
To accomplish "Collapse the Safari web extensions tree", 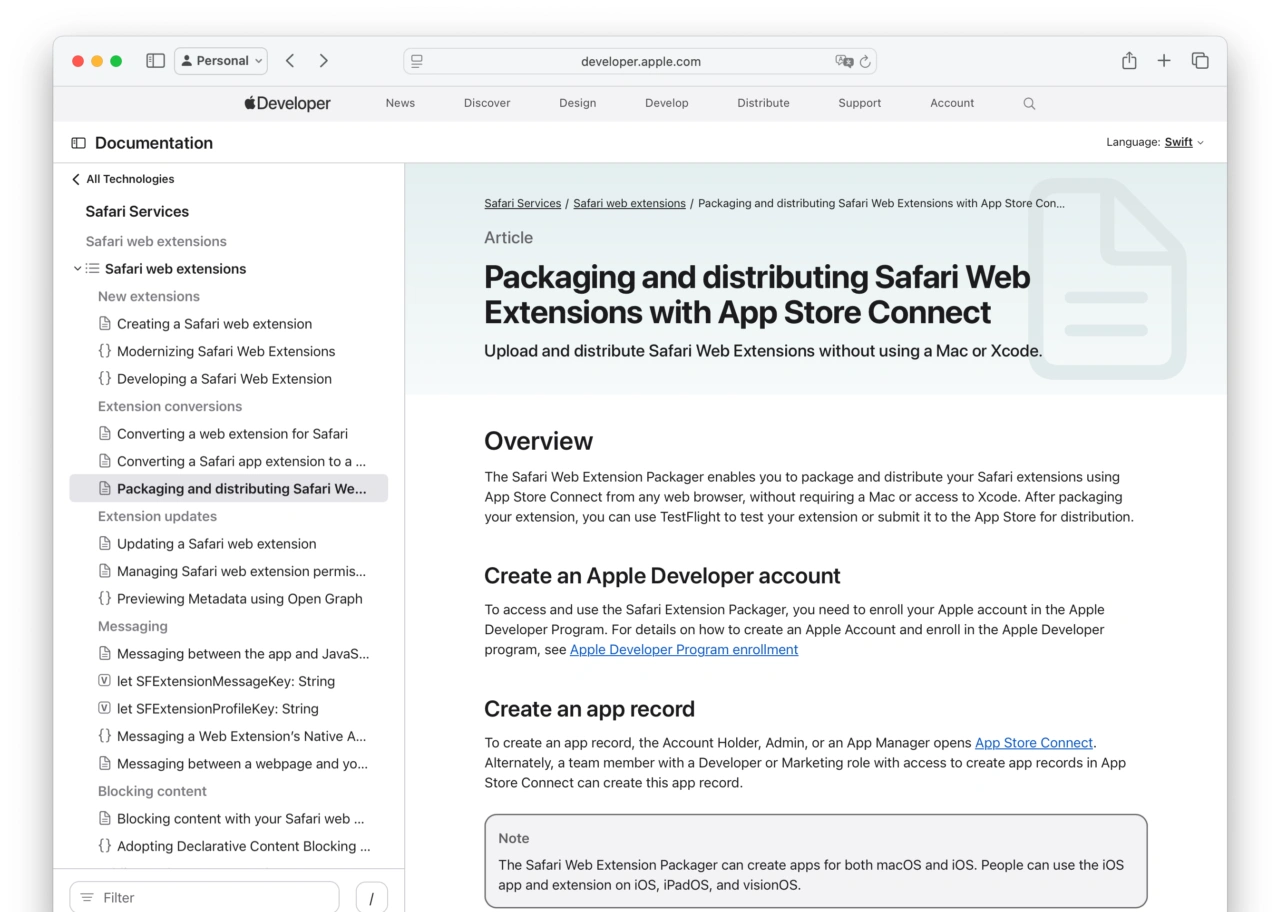I will tap(77, 269).
